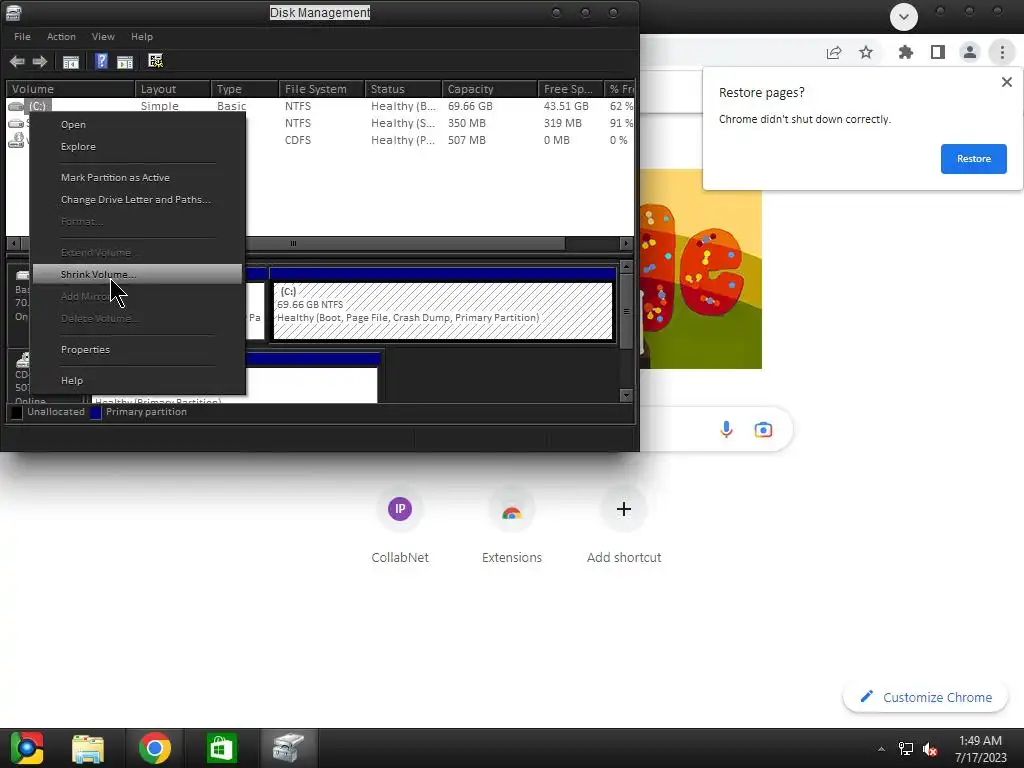The width and height of the screenshot is (1024, 768).
Task: Click the Customize Chrome button
Action: coord(926,697)
